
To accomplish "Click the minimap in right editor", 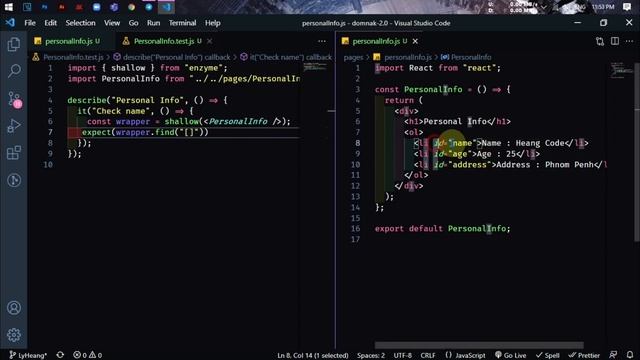I will coord(622,70).
